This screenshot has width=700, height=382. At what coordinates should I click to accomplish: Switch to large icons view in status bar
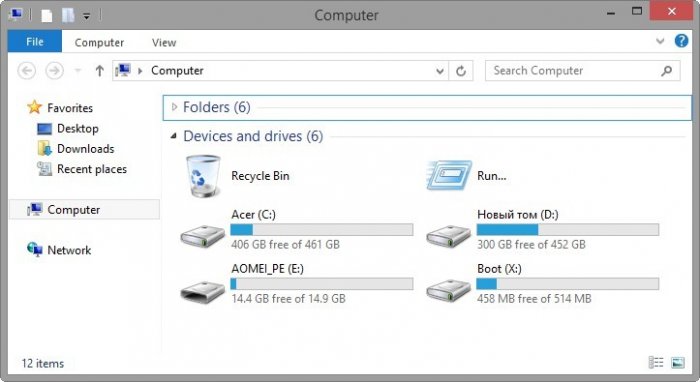click(x=678, y=362)
